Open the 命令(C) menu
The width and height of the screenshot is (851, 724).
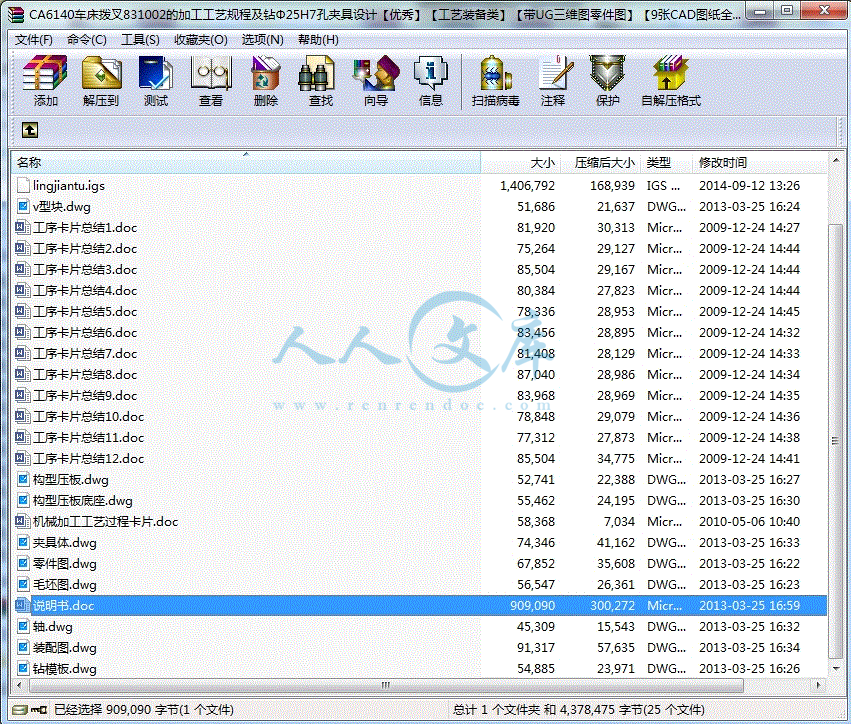click(87, 40)
